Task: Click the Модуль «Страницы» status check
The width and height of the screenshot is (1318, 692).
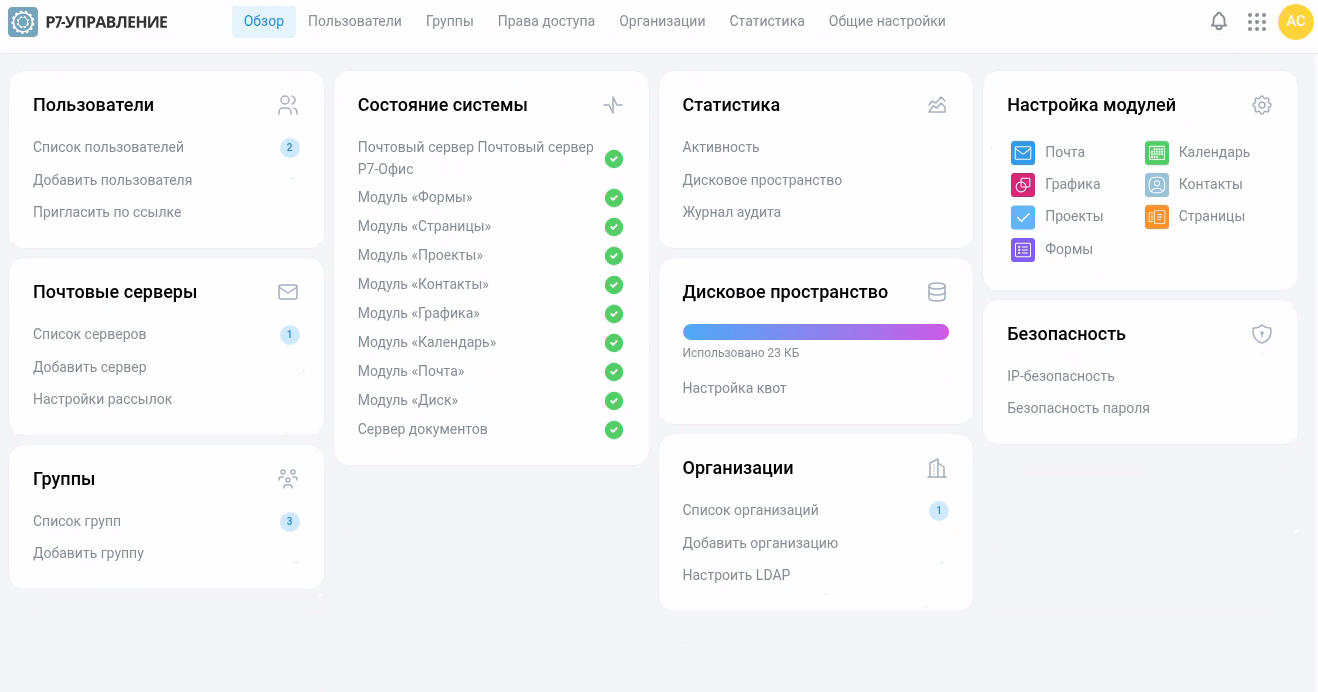Action: pos(614,227)
